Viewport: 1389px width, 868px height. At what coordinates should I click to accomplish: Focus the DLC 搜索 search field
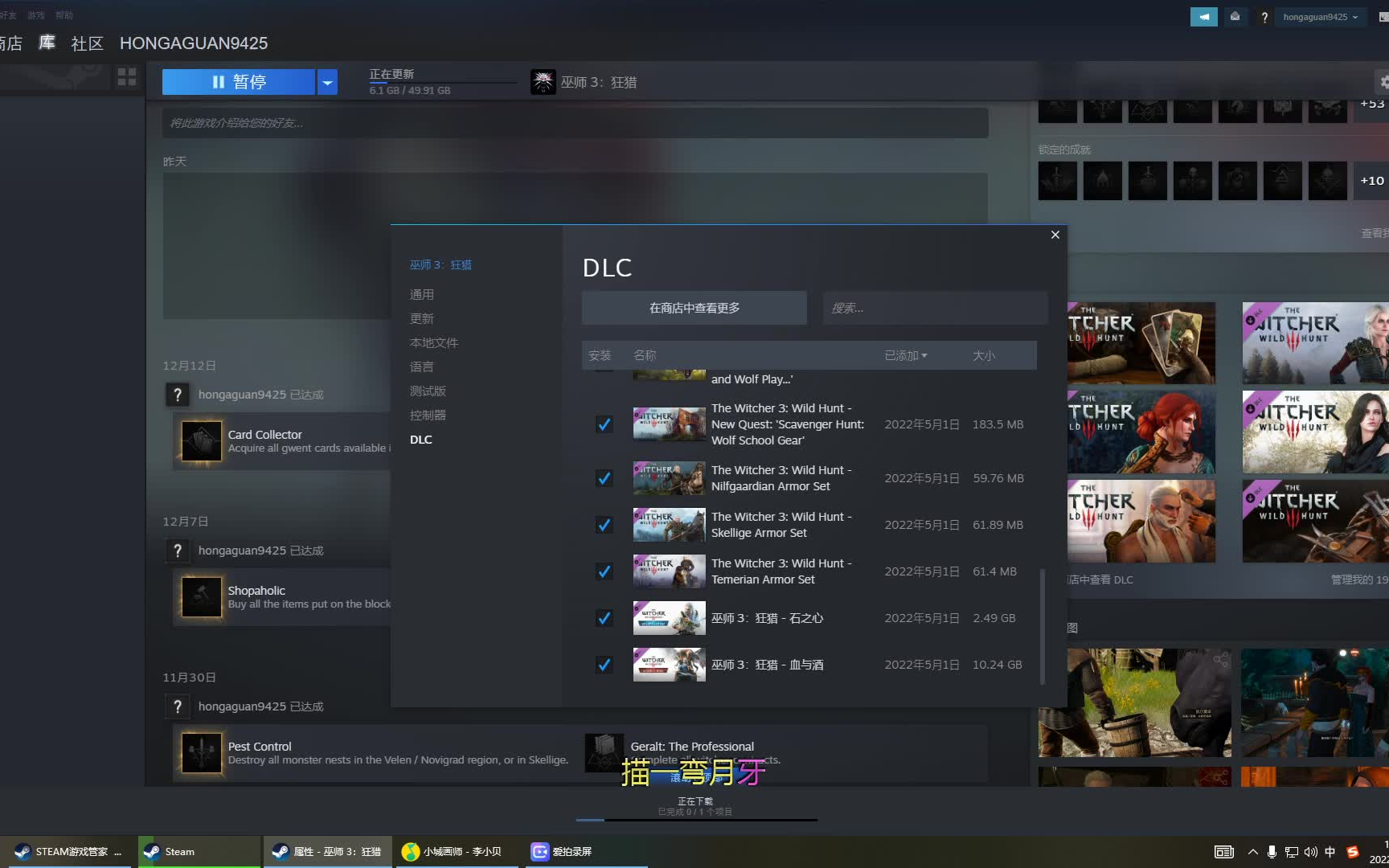pyautogui.click(x=936, y=308)
